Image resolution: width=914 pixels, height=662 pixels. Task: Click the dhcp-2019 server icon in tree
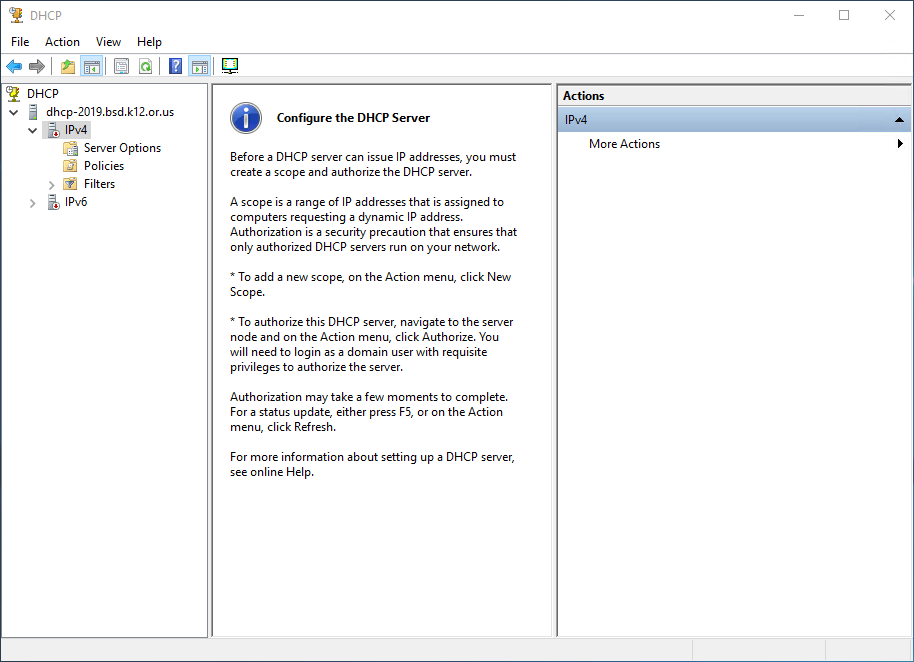point(33,112)
